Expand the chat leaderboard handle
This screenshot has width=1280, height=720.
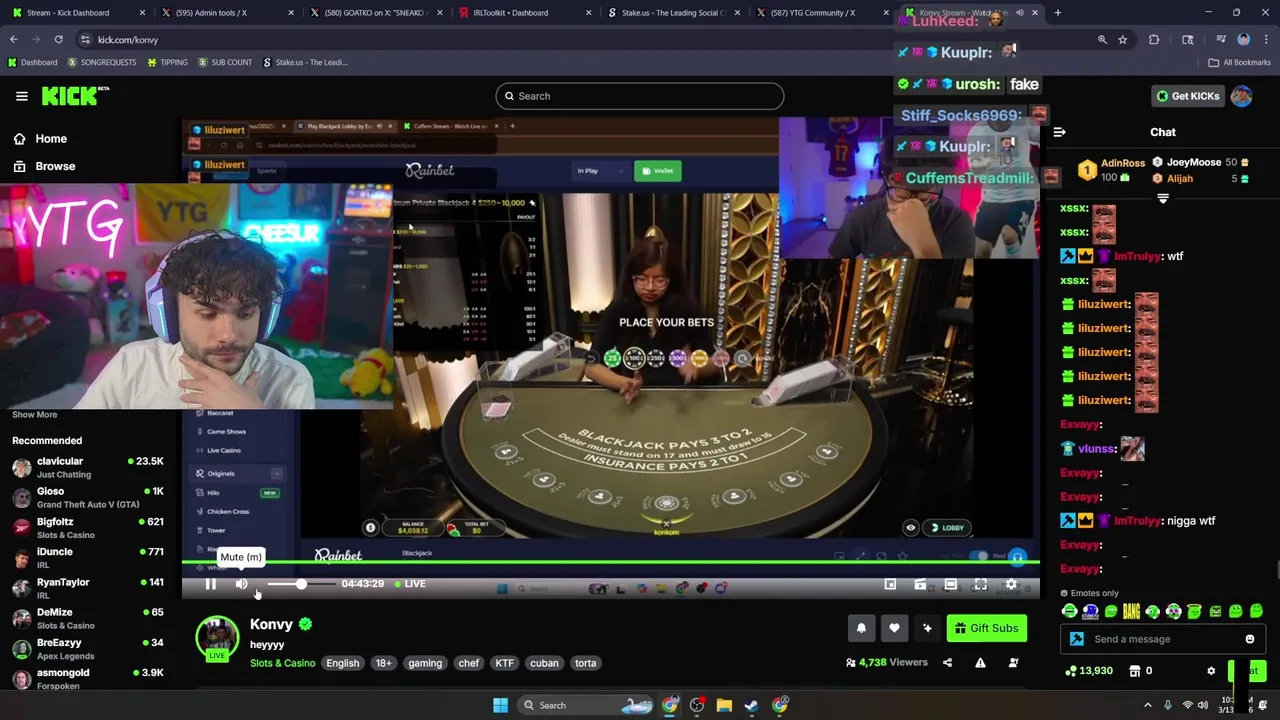coord(1163,199)
